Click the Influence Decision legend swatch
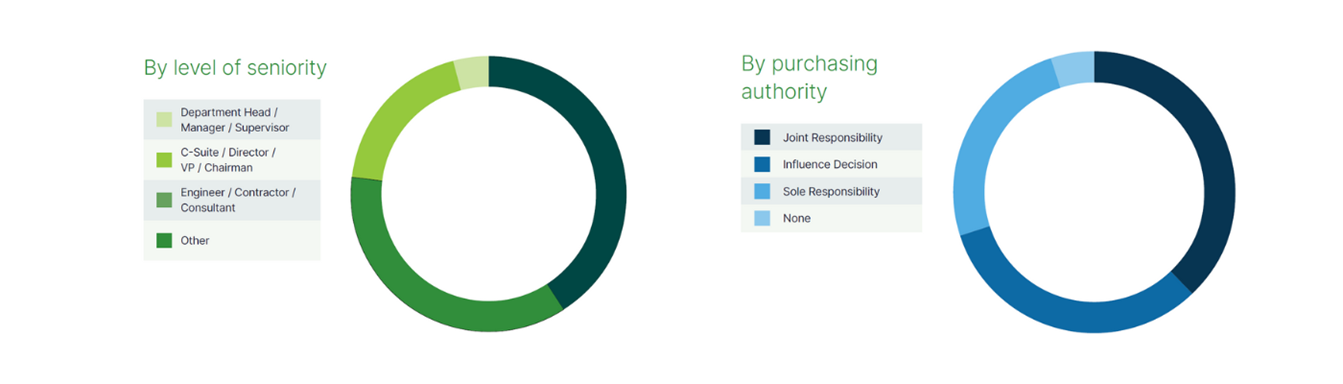1343x384 pixels. click(x=762, y=164)
